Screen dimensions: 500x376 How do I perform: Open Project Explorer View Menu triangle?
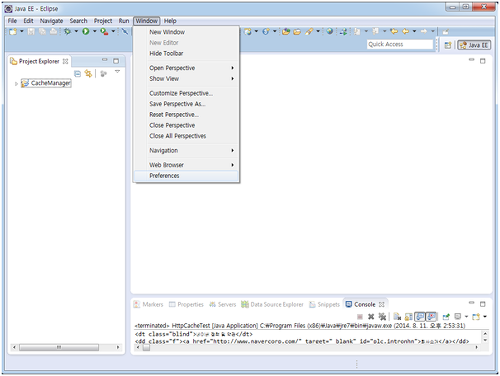(117, 72)
